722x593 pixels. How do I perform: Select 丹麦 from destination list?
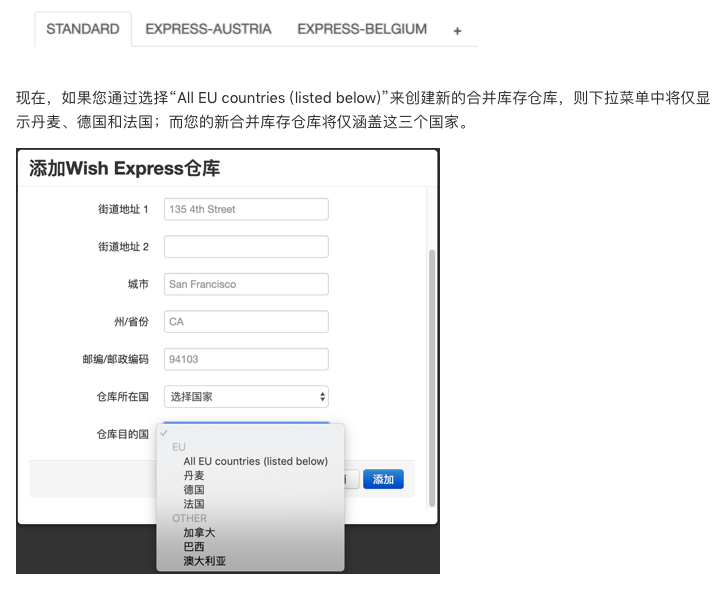click(194, 476)
